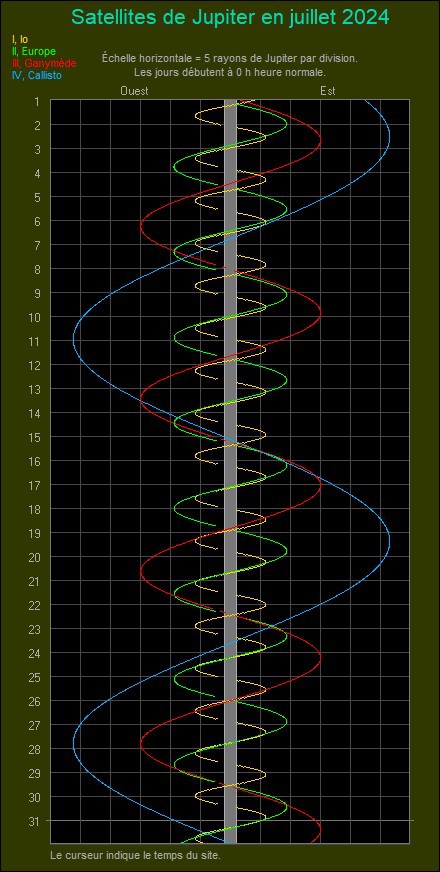Screen dimensions: 440x872
Task: Click day 15 on the date axis
Action: click(34, 437)
